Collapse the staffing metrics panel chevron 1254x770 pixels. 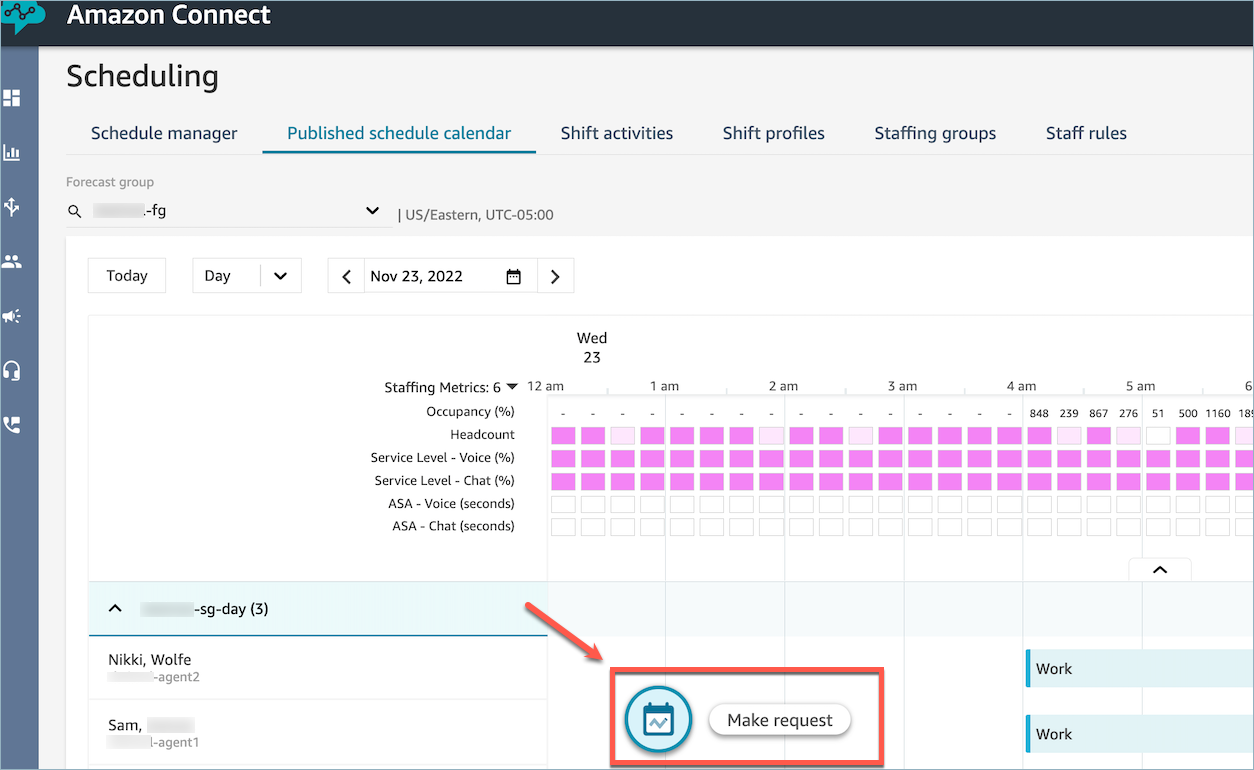click(1159, 570)
